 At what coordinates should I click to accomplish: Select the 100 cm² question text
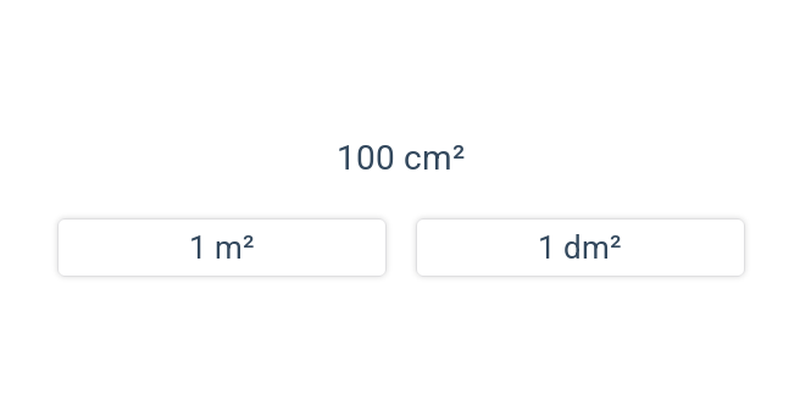click(x=400, y=158)
